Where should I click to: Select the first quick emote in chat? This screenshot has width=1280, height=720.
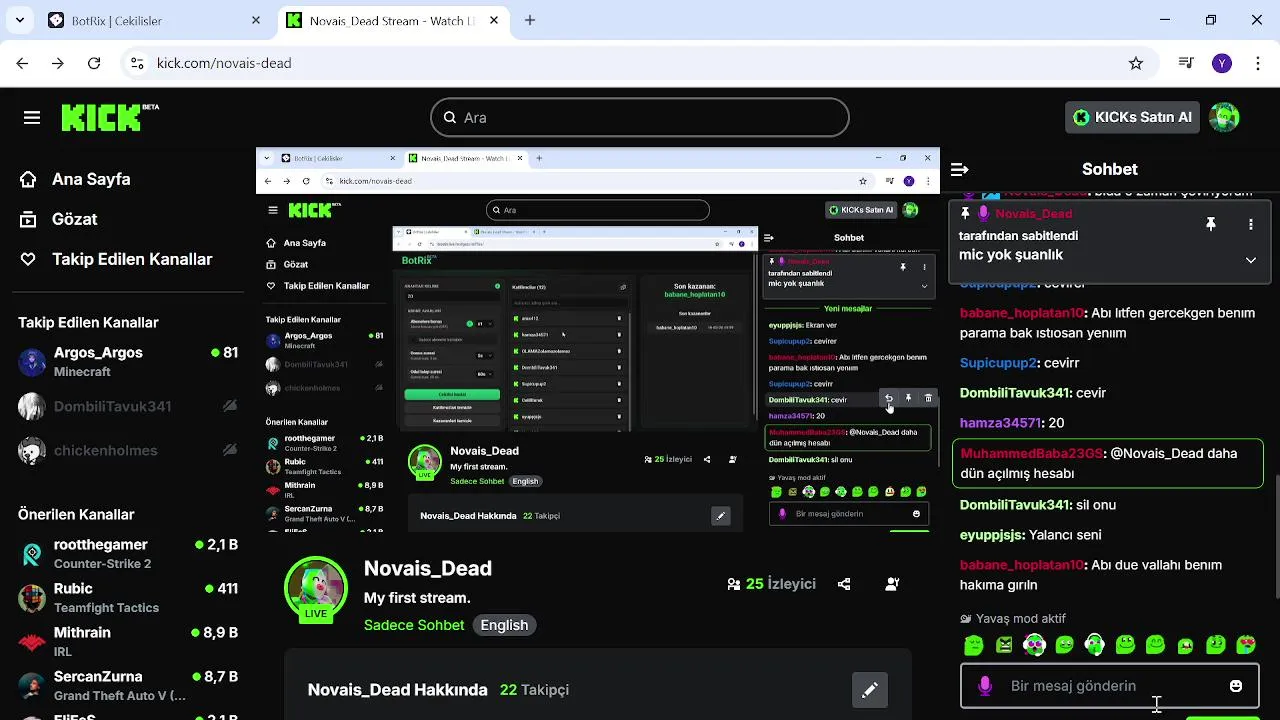click(x=973, y=645)
